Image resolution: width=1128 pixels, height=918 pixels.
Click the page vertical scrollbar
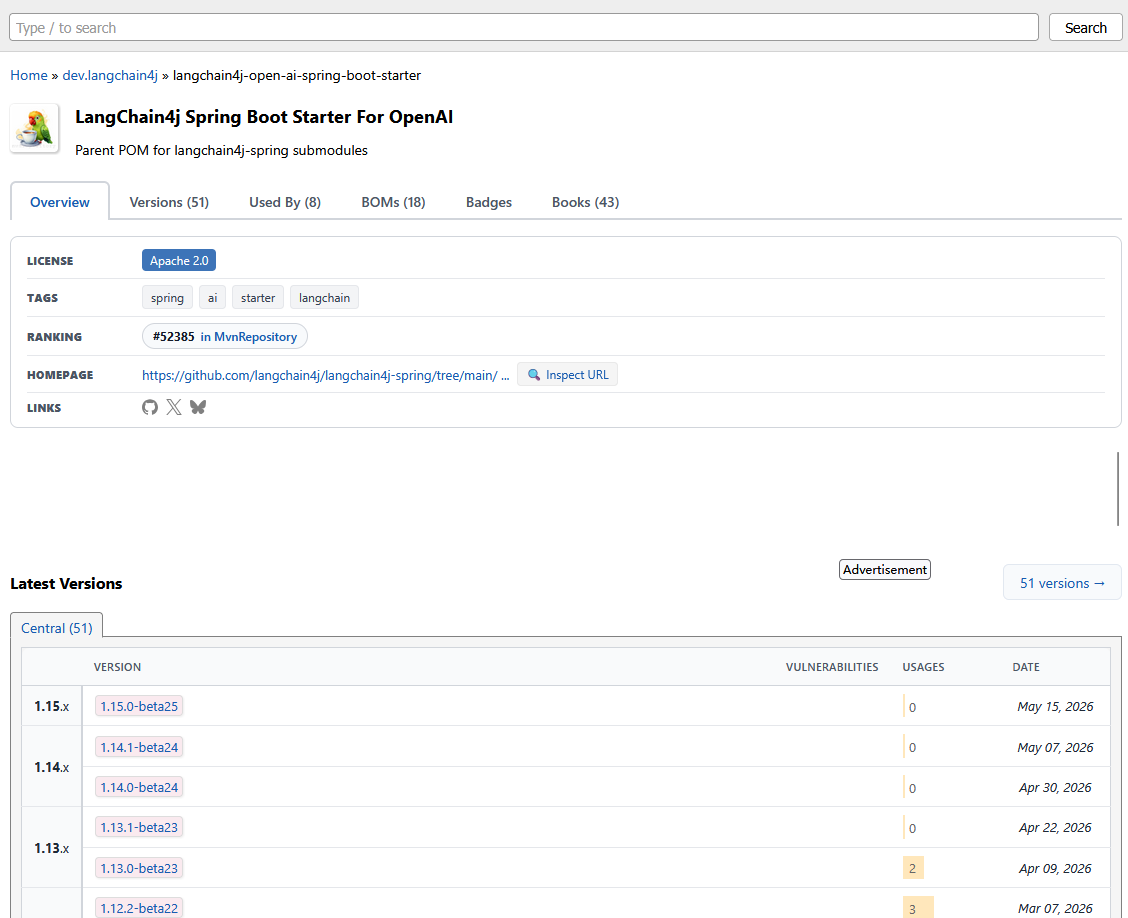[x=1118, y=489]
